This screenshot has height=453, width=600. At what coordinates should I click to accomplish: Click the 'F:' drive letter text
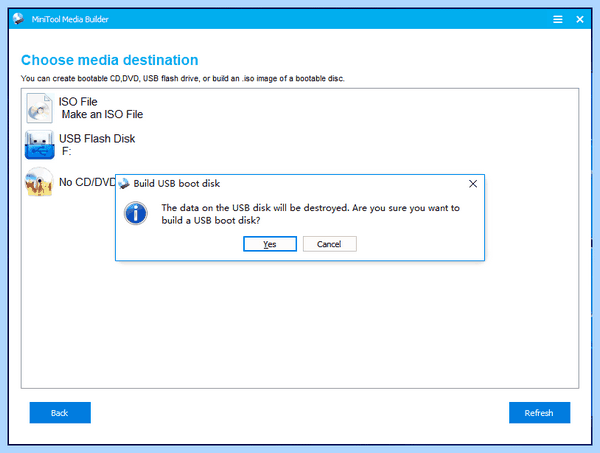pyautogui.click(x=67, y=151)
